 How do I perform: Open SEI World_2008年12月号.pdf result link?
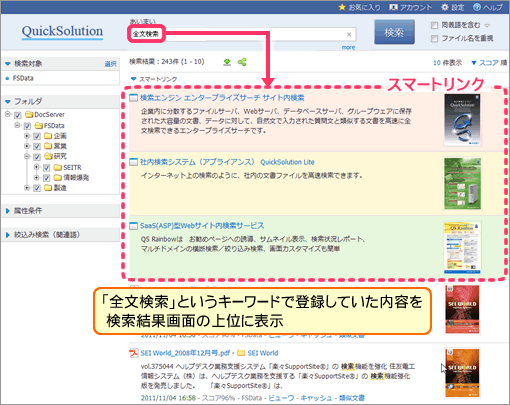click(x=185, y=353)
